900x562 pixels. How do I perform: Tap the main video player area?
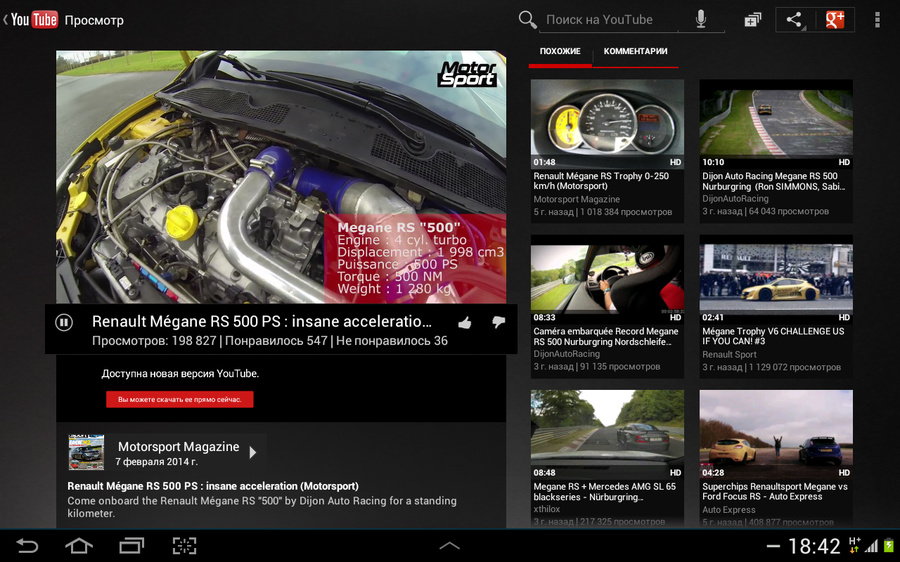pos(281,177)
